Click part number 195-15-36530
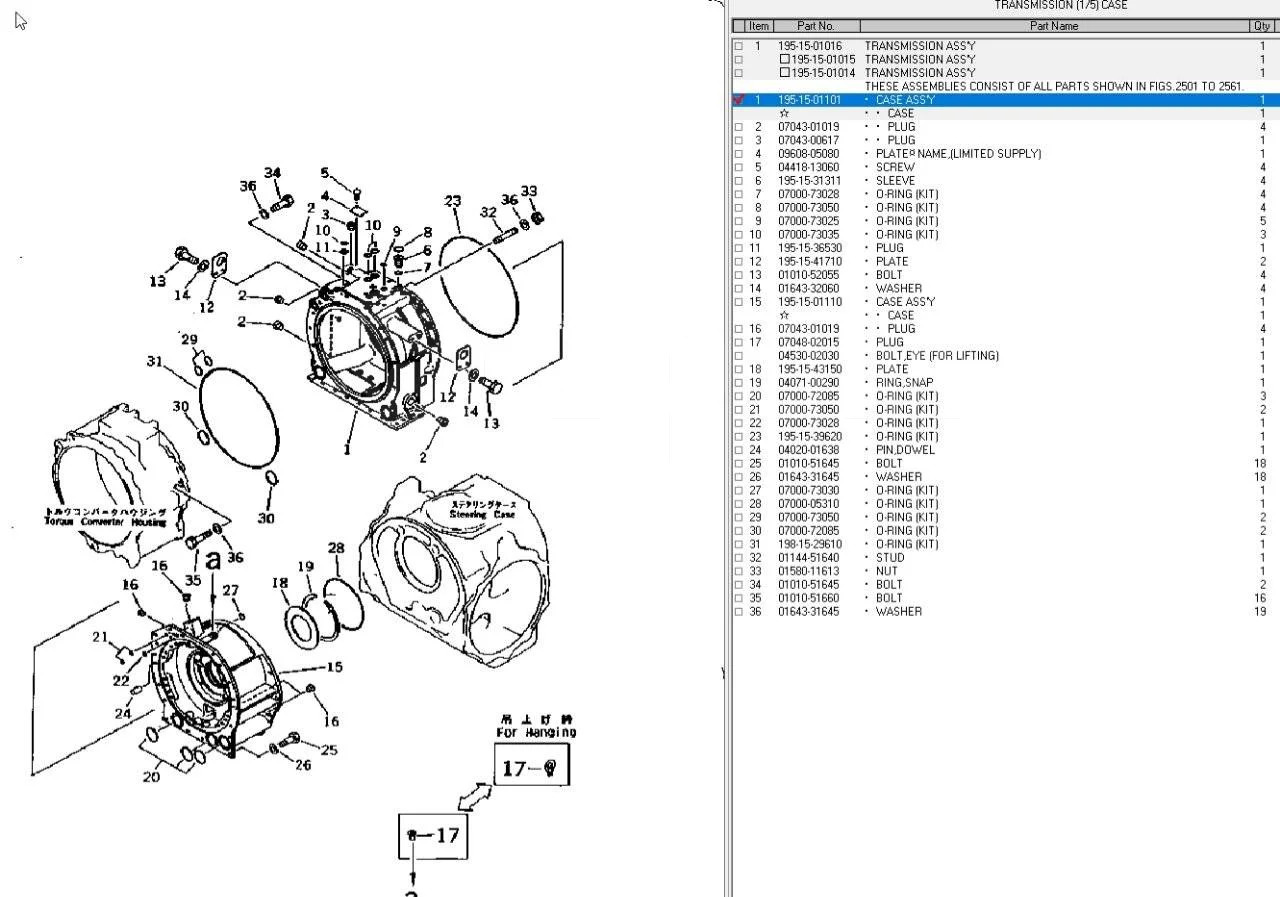The image size is (1280, 897). click(809, 248)
